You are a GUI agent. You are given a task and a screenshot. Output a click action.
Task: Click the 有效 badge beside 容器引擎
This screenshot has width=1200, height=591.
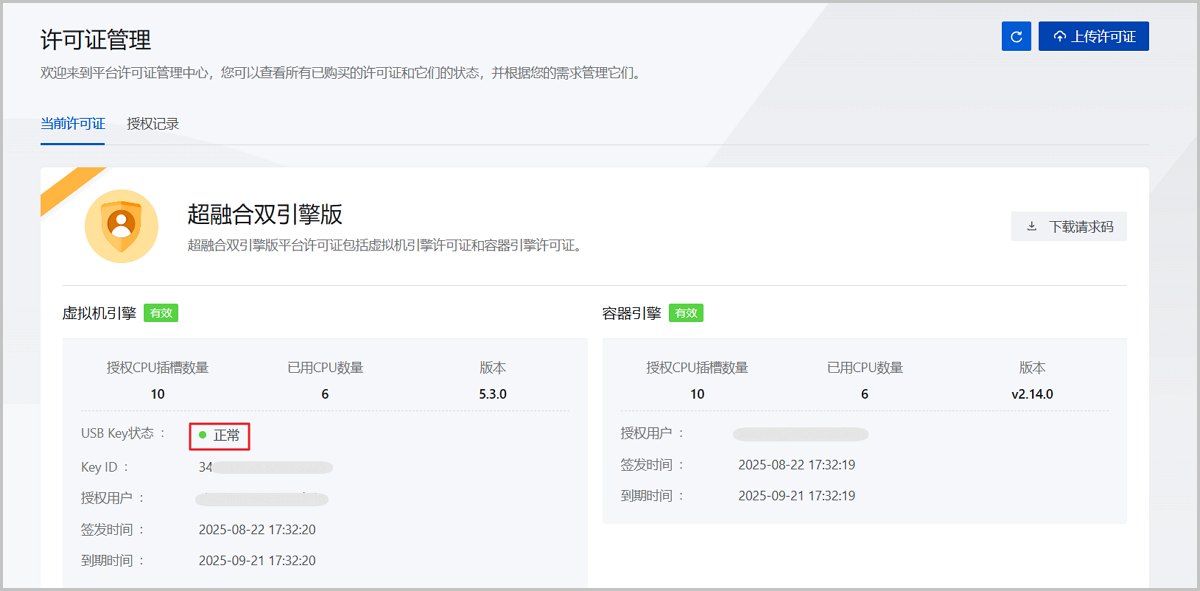coord(686,313)
